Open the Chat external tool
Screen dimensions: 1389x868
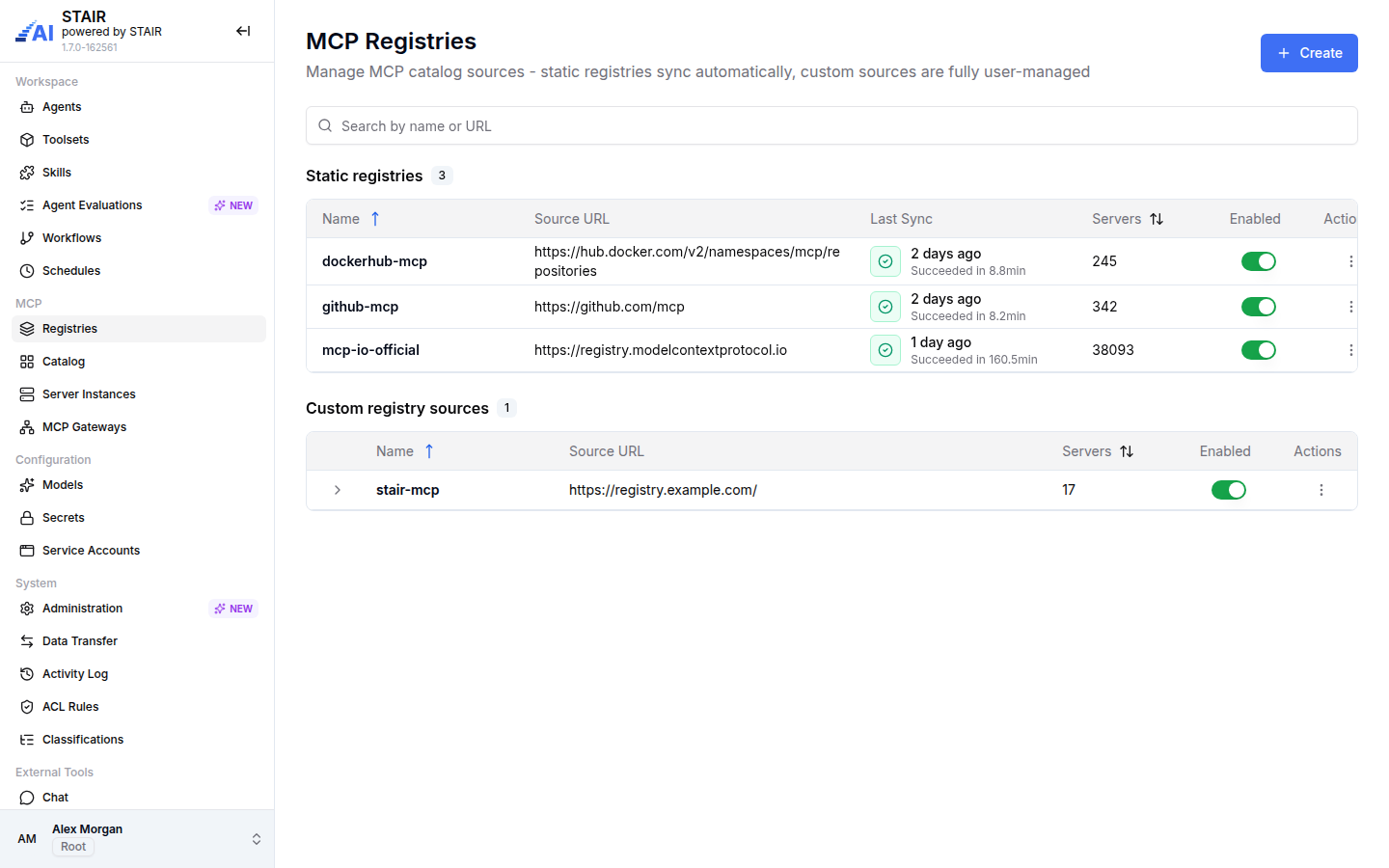tap(139, 798)
